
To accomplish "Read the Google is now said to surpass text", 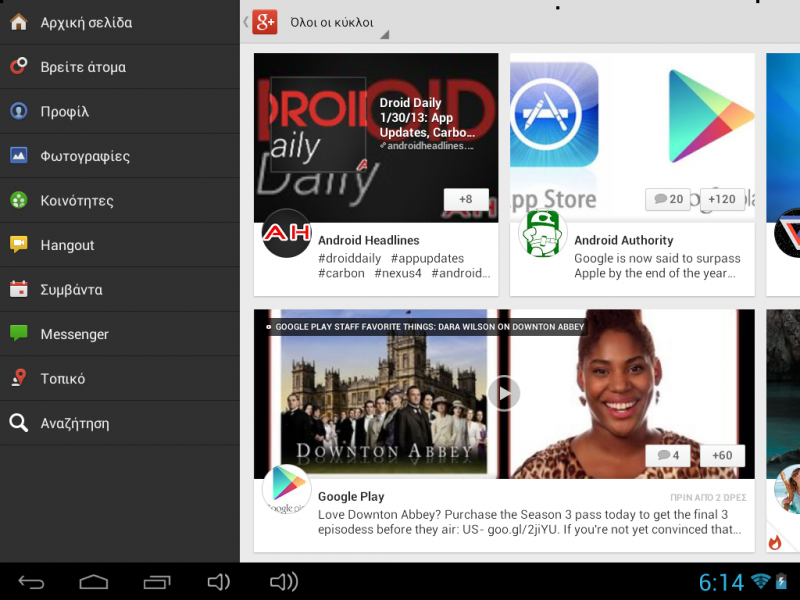I will 657,266.
